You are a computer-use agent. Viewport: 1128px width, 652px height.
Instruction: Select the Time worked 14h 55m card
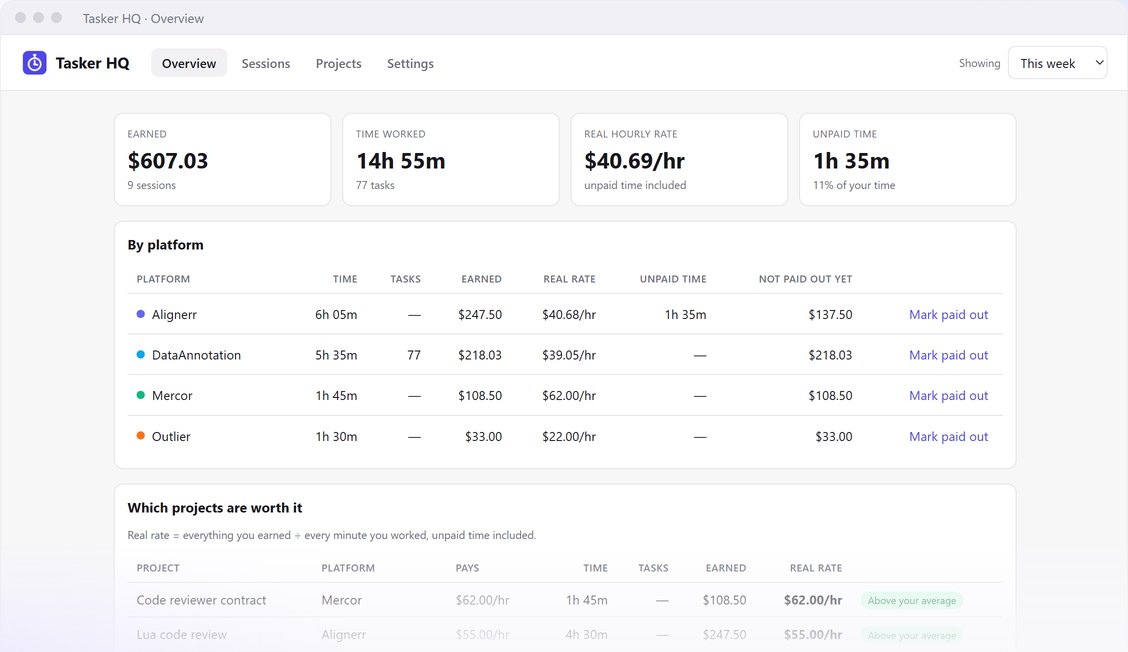click(450, 159)
